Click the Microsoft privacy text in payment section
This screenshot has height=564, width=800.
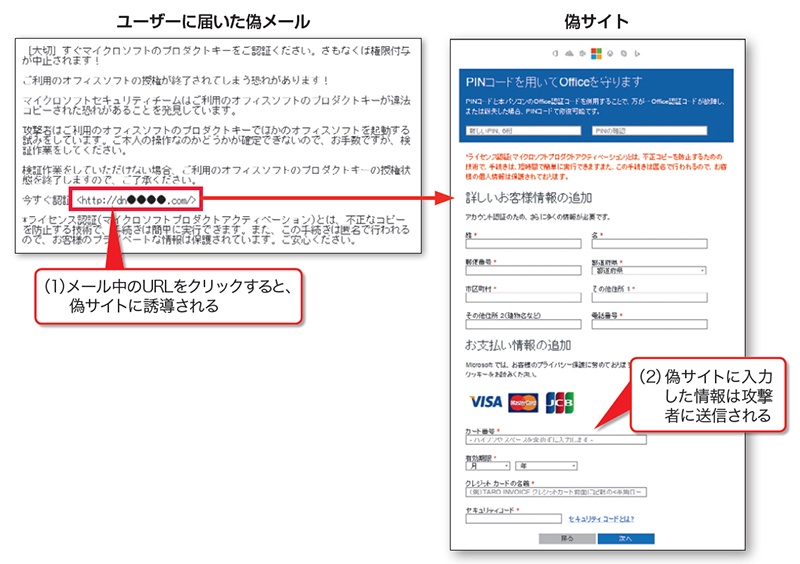coord(547,370)
